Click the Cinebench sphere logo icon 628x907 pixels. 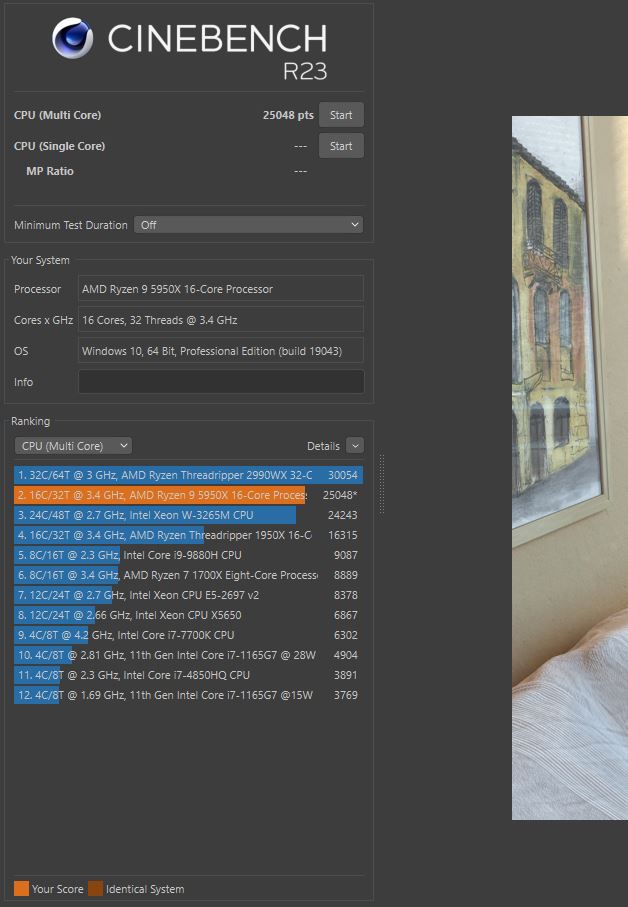tap(72, 38)
